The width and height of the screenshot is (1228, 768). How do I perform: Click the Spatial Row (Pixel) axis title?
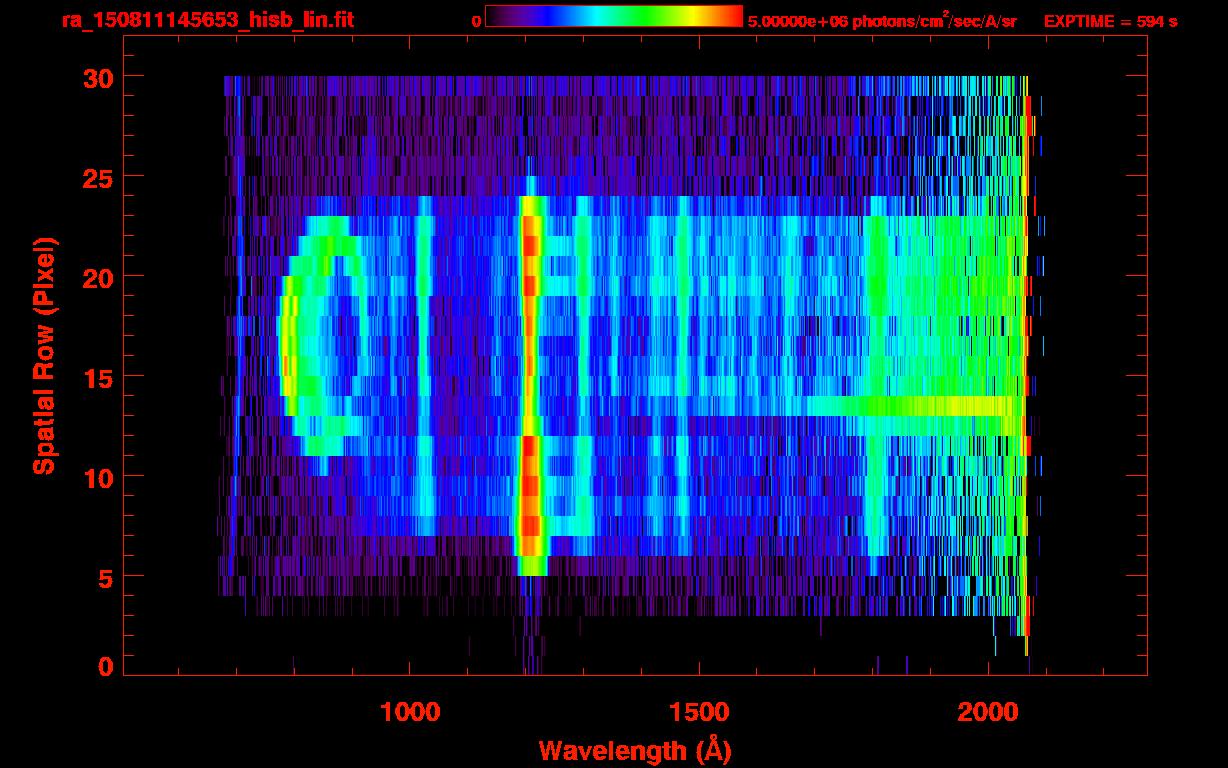coord(43,355)
